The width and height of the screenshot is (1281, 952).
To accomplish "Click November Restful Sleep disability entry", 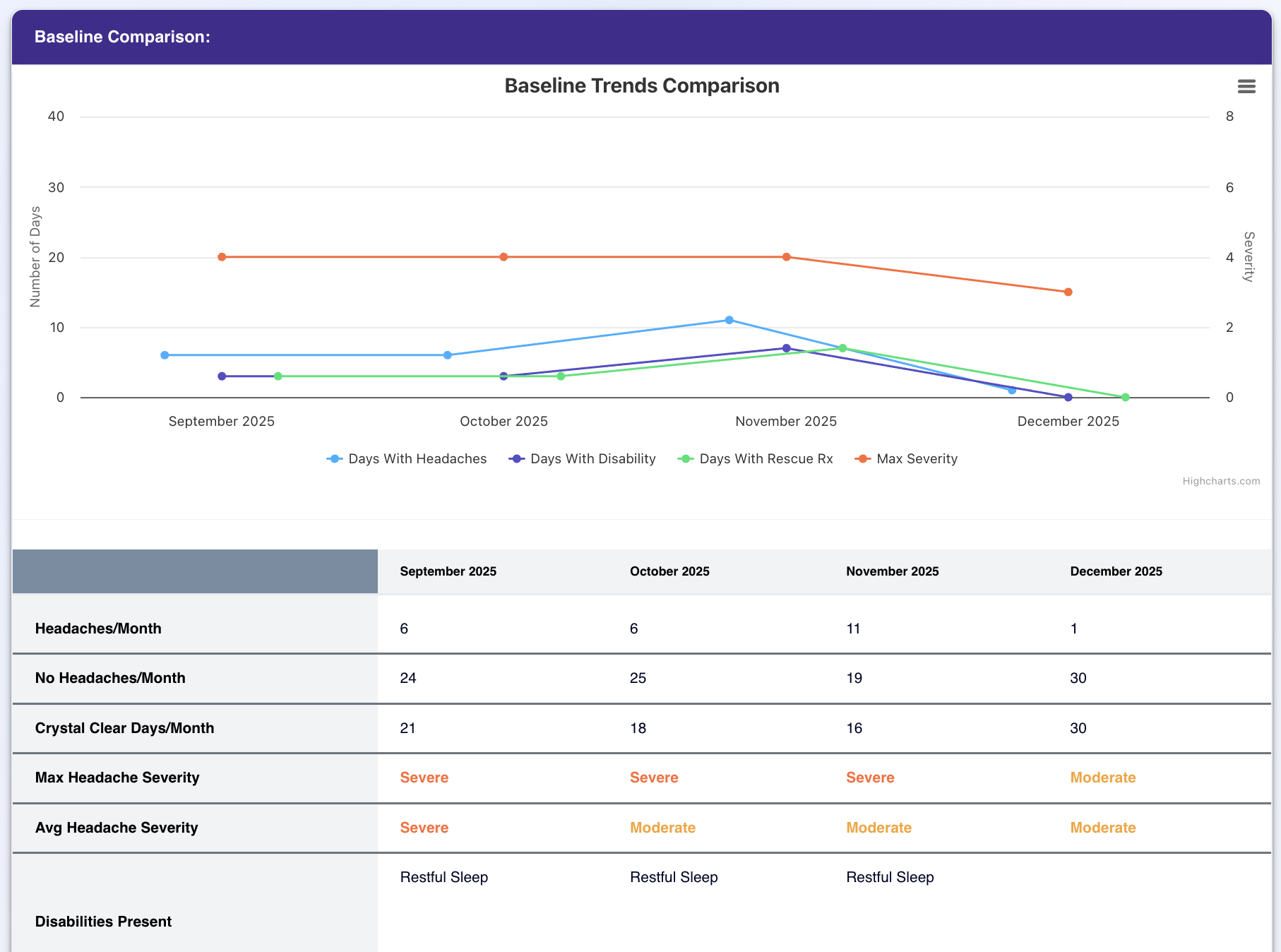I will pos(890,877).
